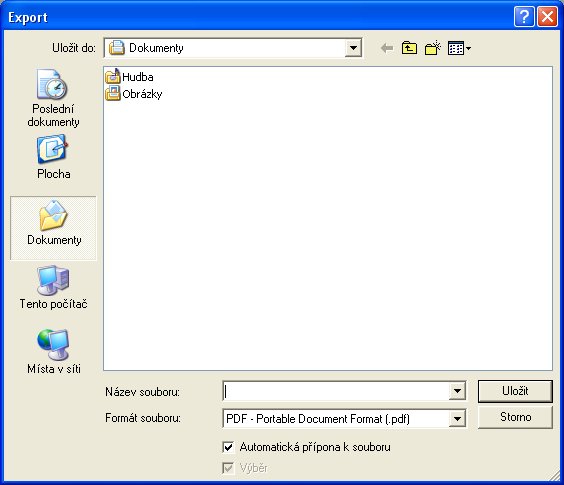Create a new folder
This screenshot has height=485, width=564.
tap(433, 48)
